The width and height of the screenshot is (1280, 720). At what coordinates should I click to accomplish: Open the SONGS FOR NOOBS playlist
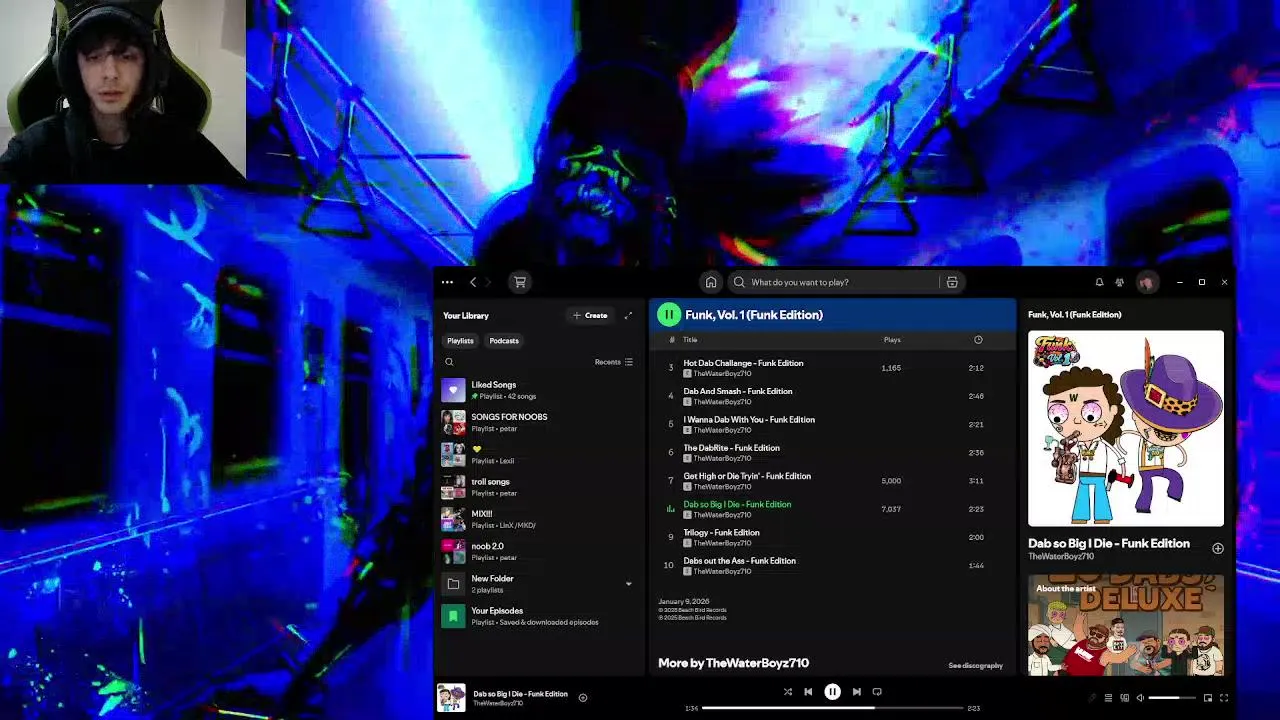click(540, 422)
